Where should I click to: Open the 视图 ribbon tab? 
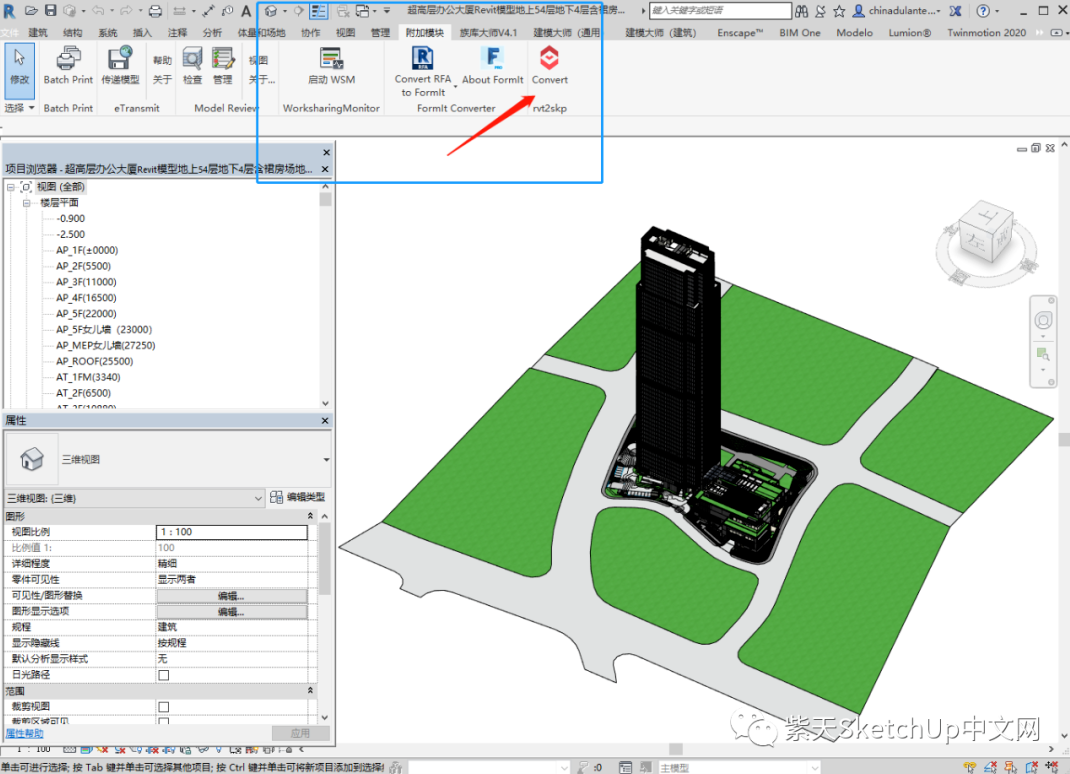[345, 33]
